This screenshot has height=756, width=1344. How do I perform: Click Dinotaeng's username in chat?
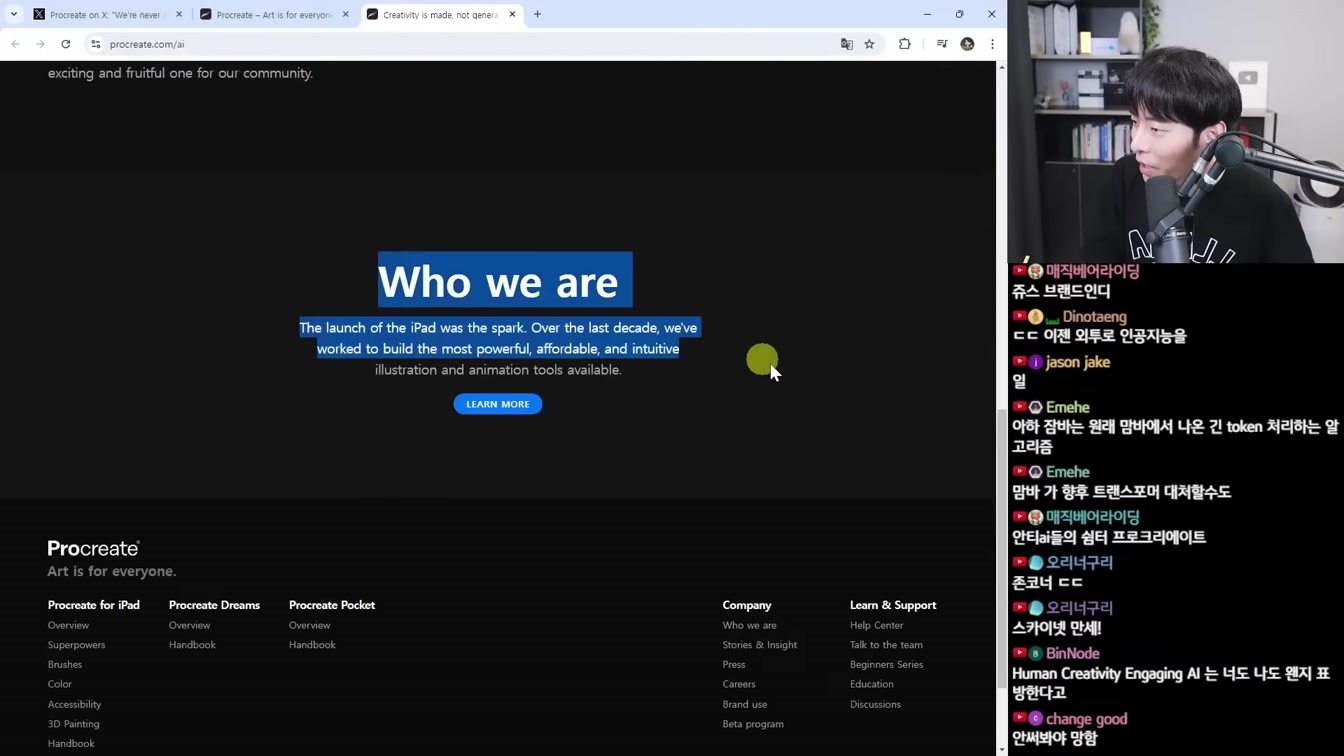tap(1094, 316)
